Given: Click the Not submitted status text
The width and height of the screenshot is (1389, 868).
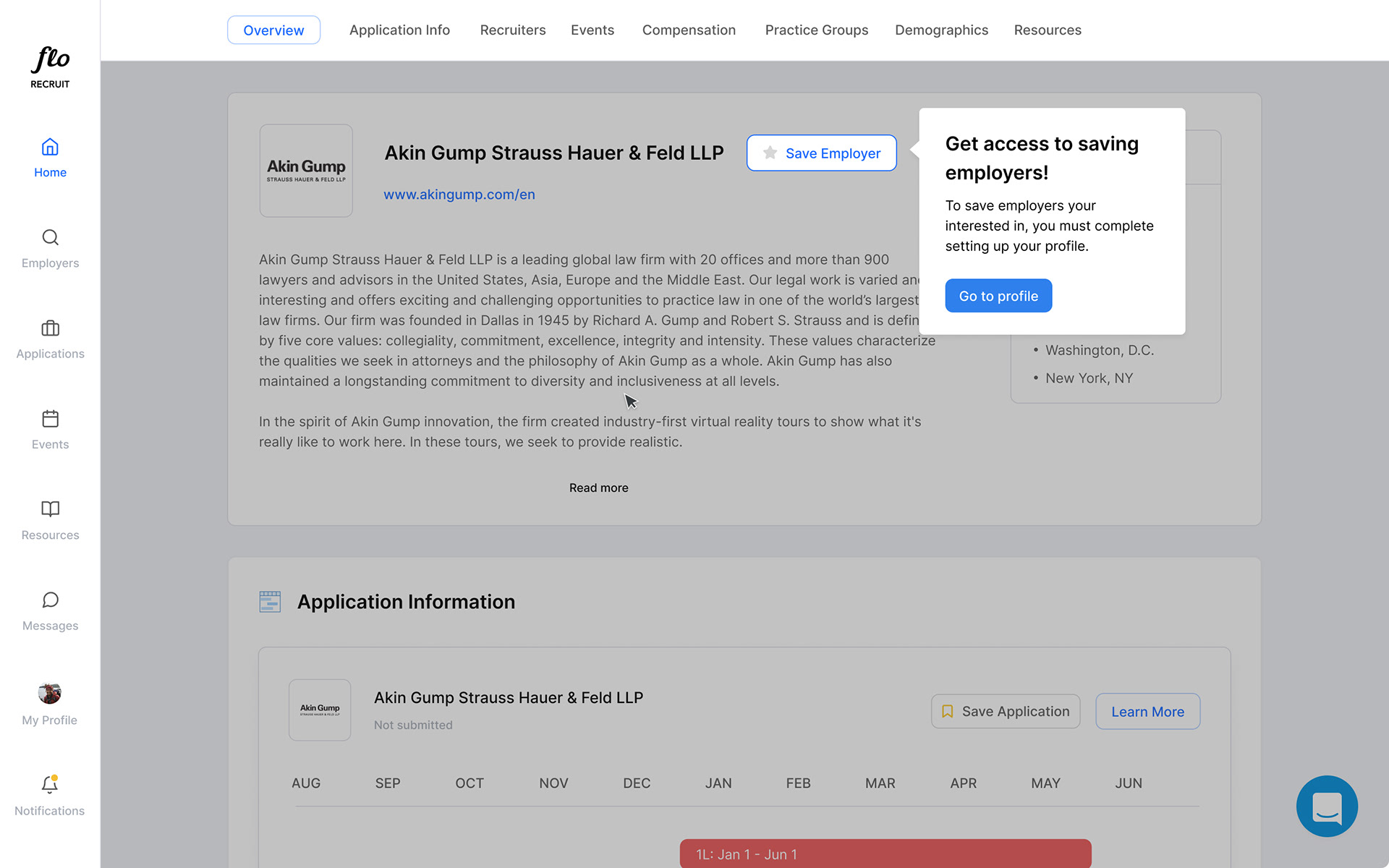Looking at the screenshot, I should click(413, 725).
